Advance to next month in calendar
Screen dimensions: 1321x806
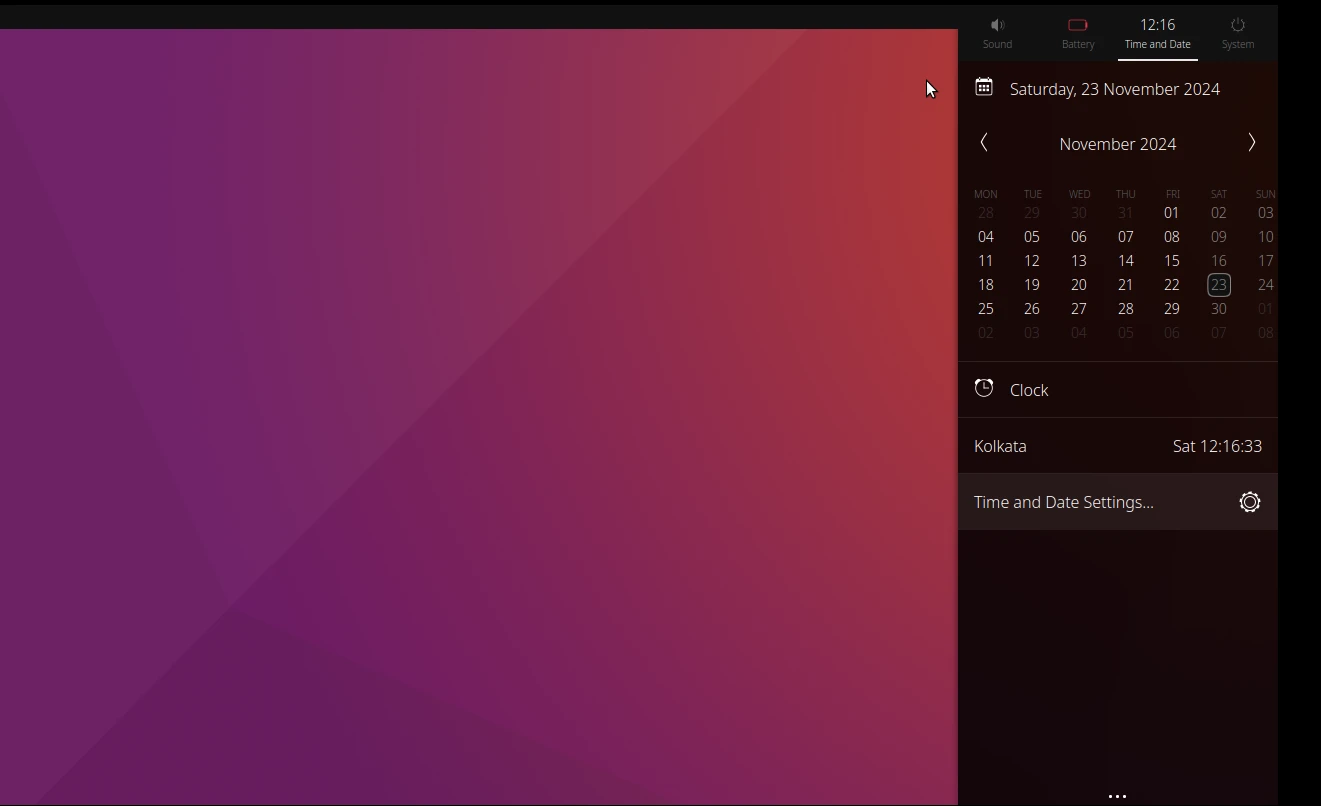point(1251,143)
